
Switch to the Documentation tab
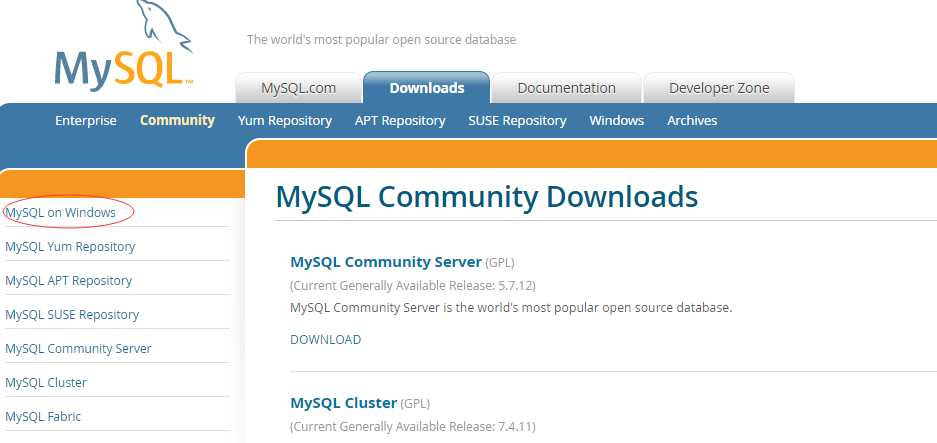coord(566,88)
